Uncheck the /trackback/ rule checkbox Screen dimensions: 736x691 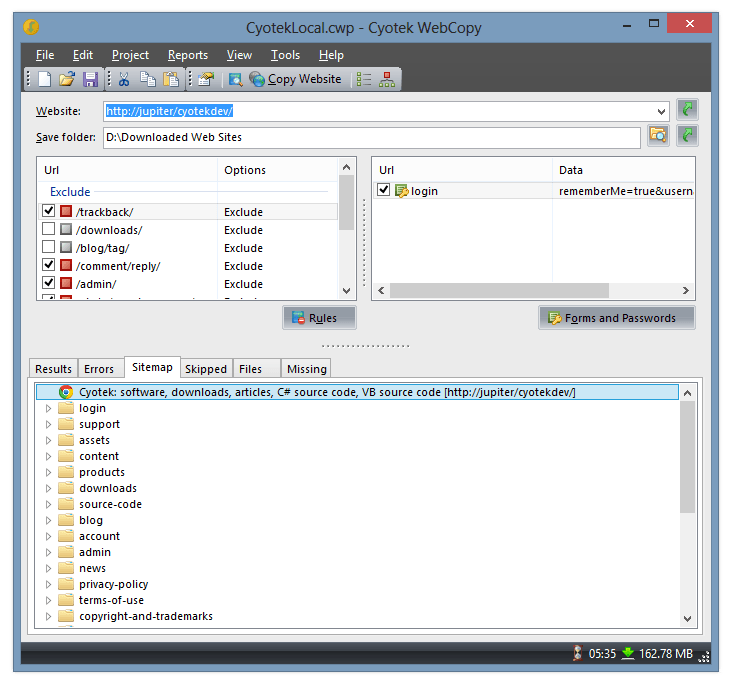point(48,210)
